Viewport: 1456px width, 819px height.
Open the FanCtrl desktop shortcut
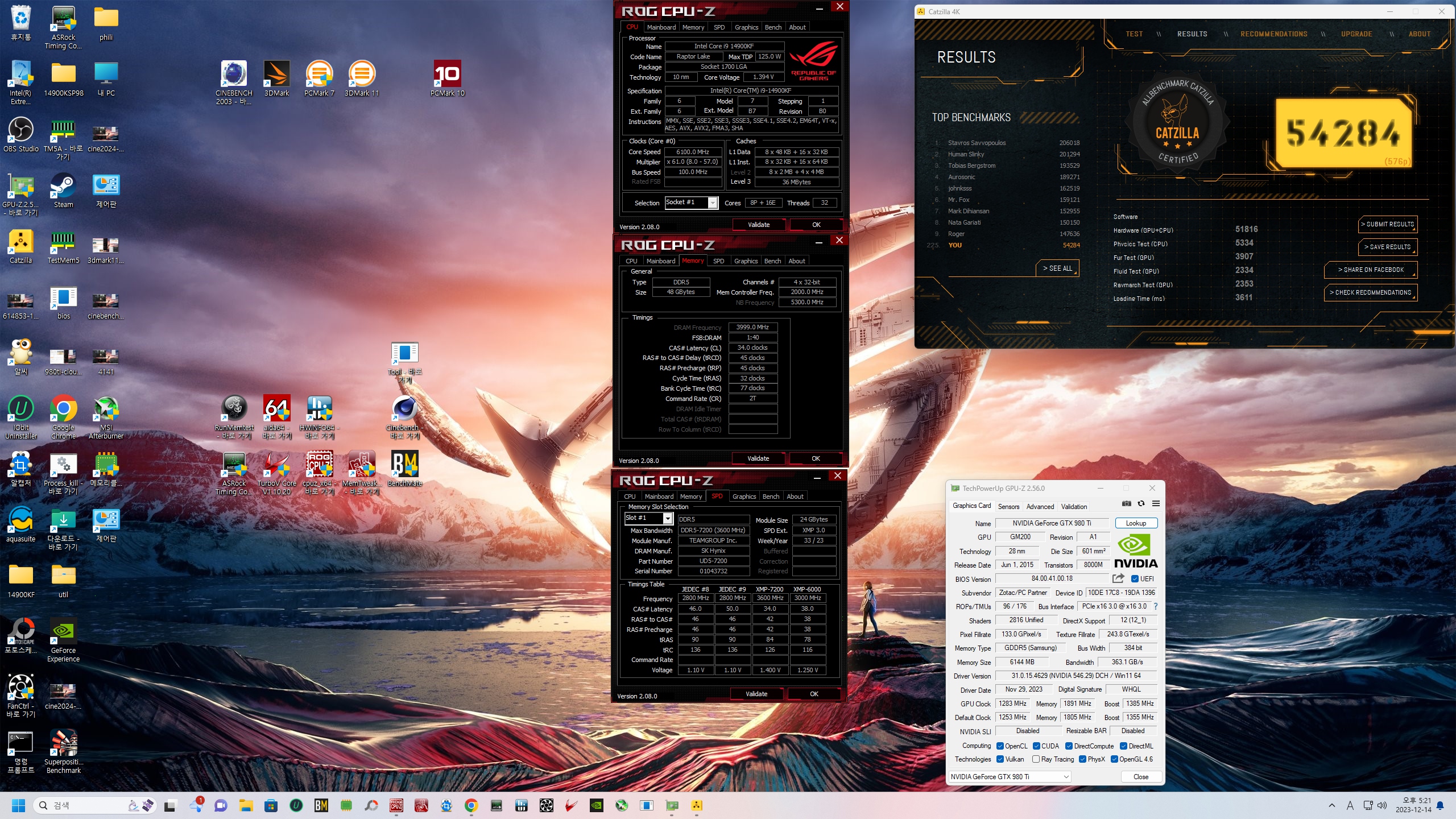point(21,696)
